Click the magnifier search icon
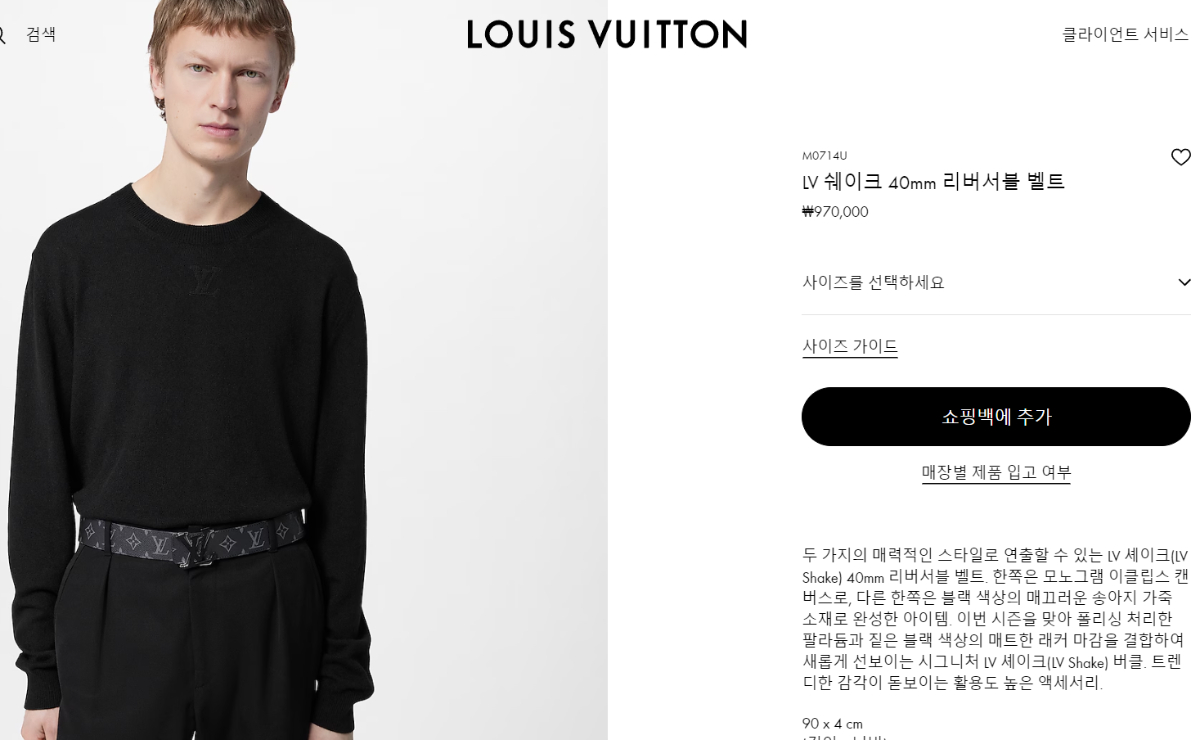This screenshot has width=1200, height=740. click(2, 35)
